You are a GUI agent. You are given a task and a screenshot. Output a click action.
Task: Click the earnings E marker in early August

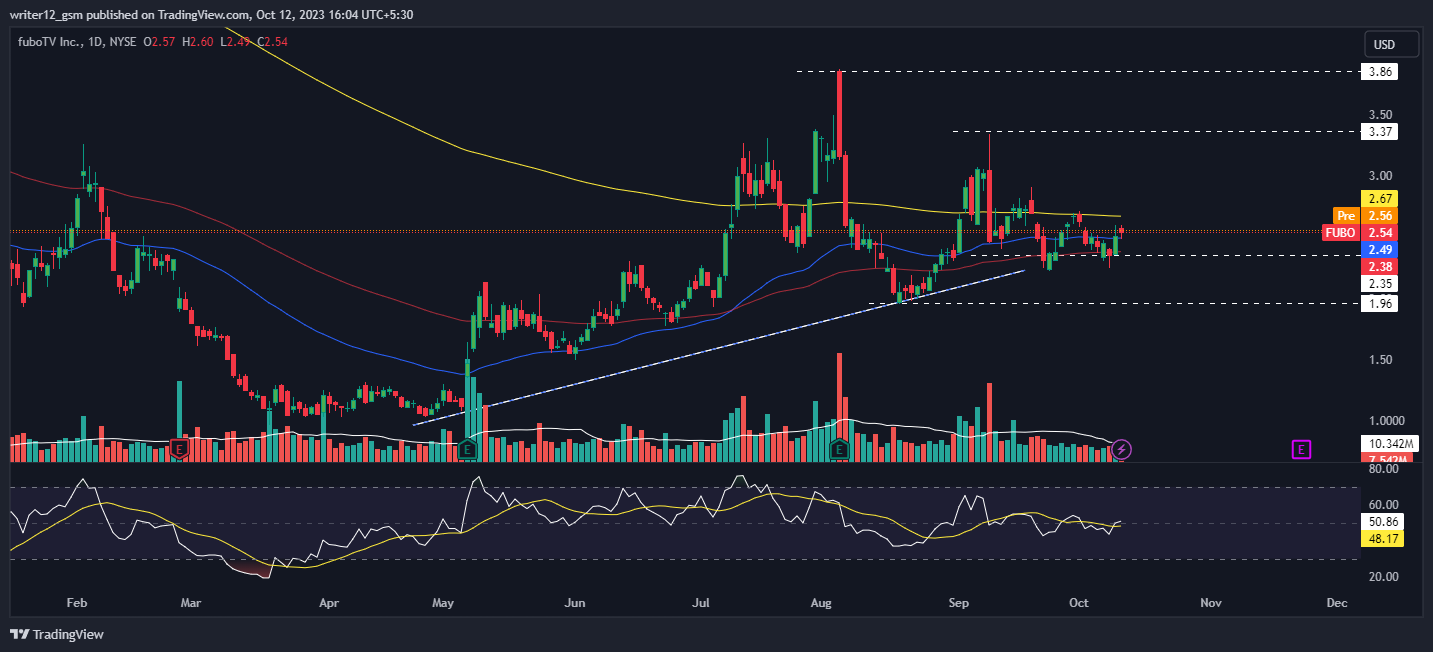840,450
